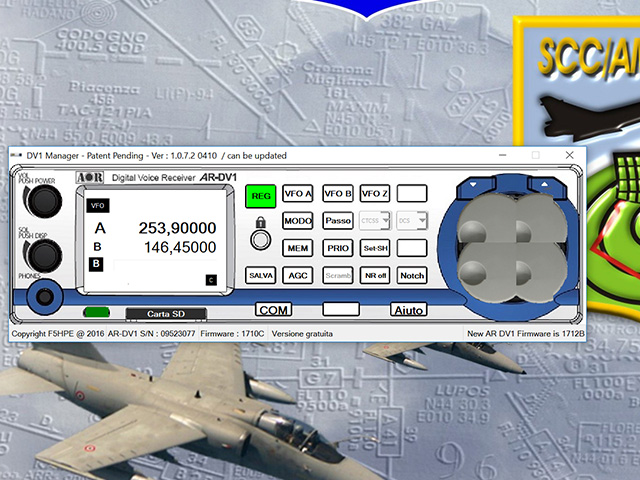Click the AR-DV1 S/N : 09523077 status text

[151, 334]
